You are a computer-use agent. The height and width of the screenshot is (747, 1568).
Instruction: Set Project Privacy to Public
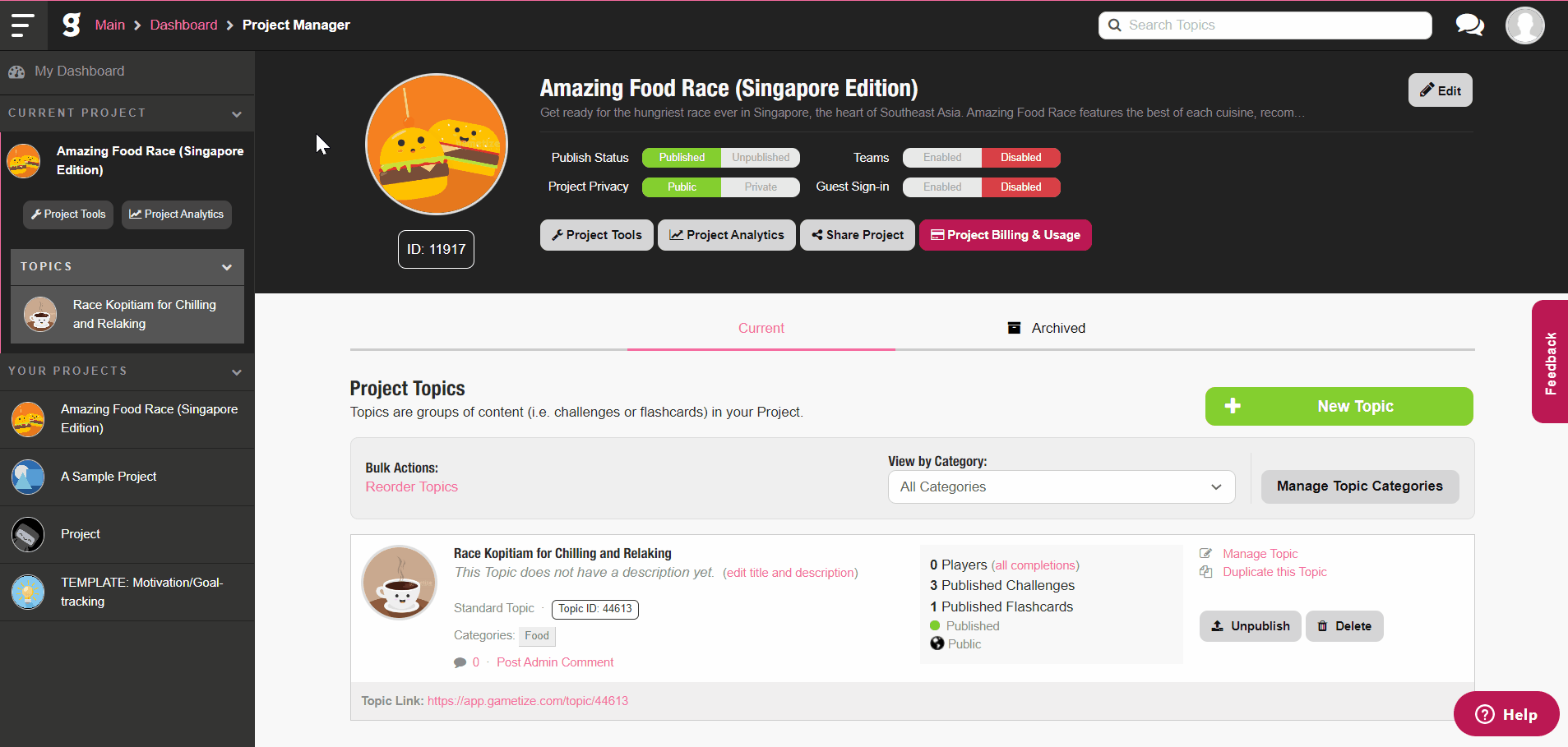click(682, 187)
